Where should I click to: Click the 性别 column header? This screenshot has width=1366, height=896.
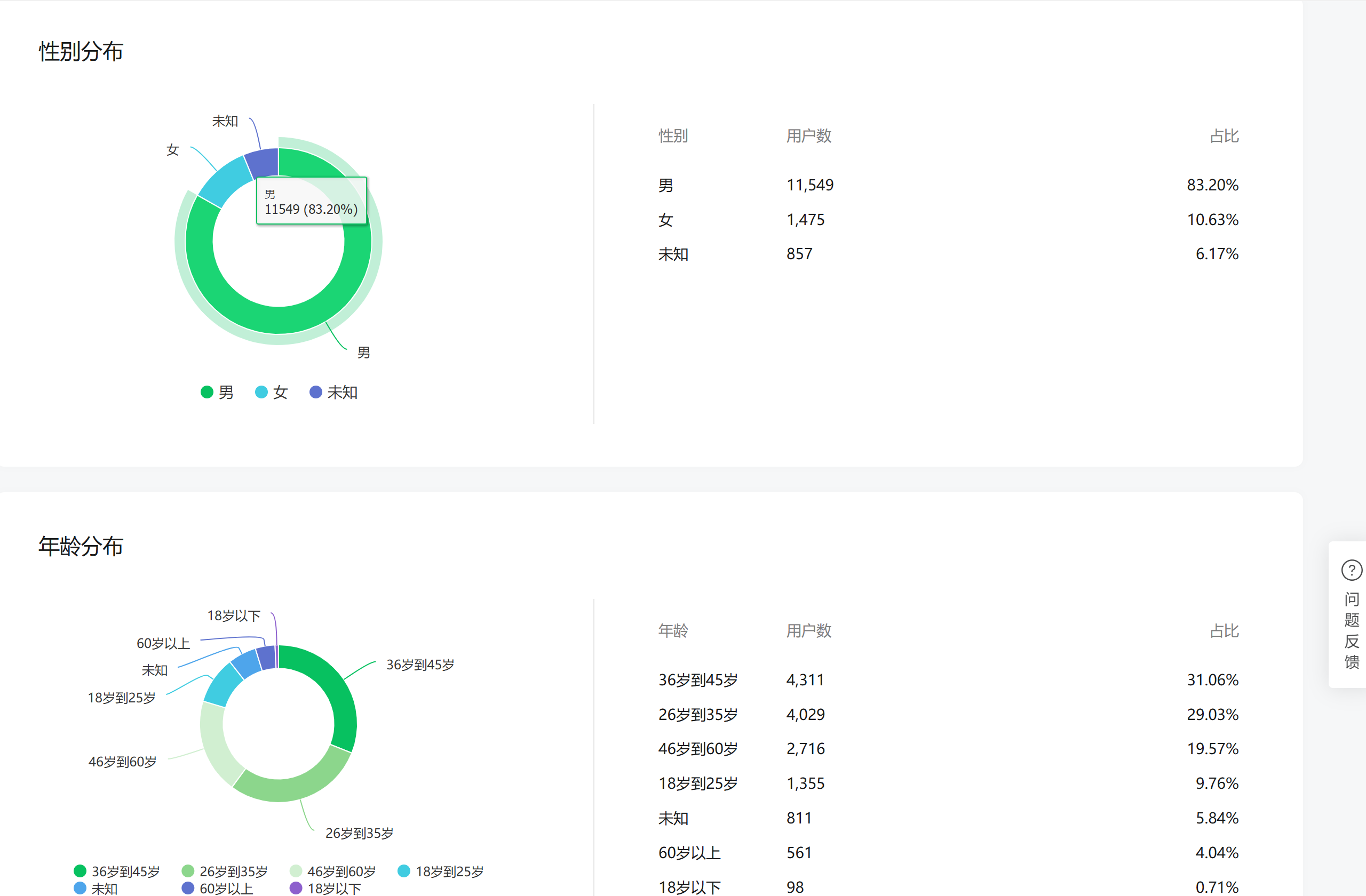pos(673,136)
